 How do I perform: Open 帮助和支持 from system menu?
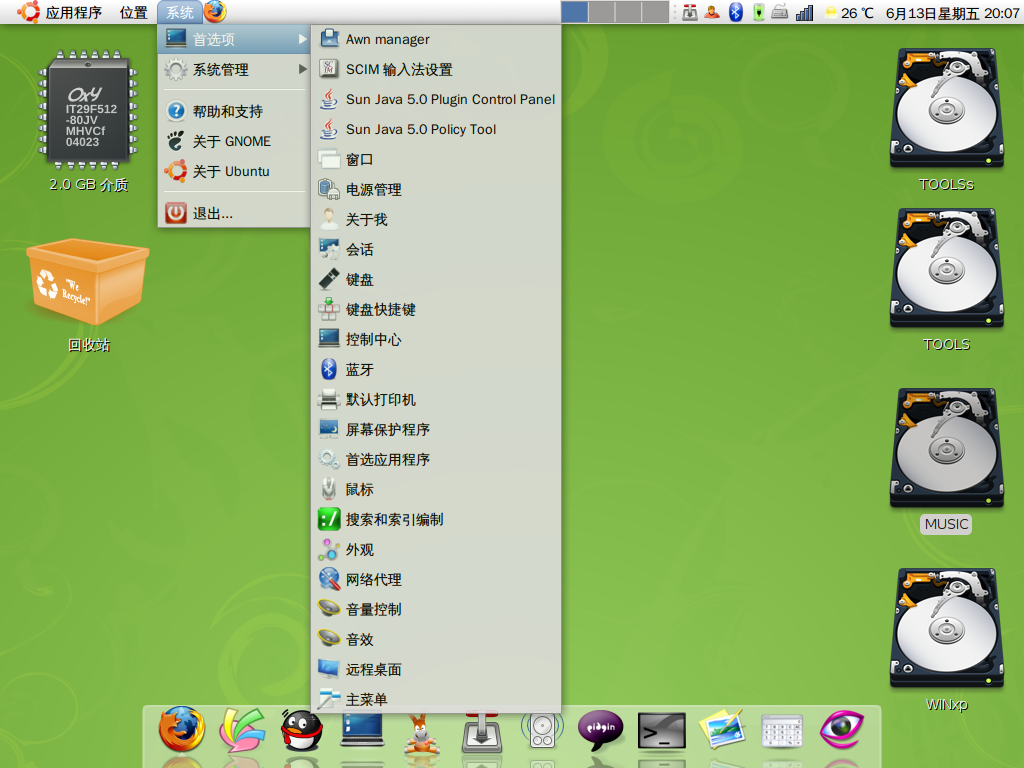click(234, 111)
